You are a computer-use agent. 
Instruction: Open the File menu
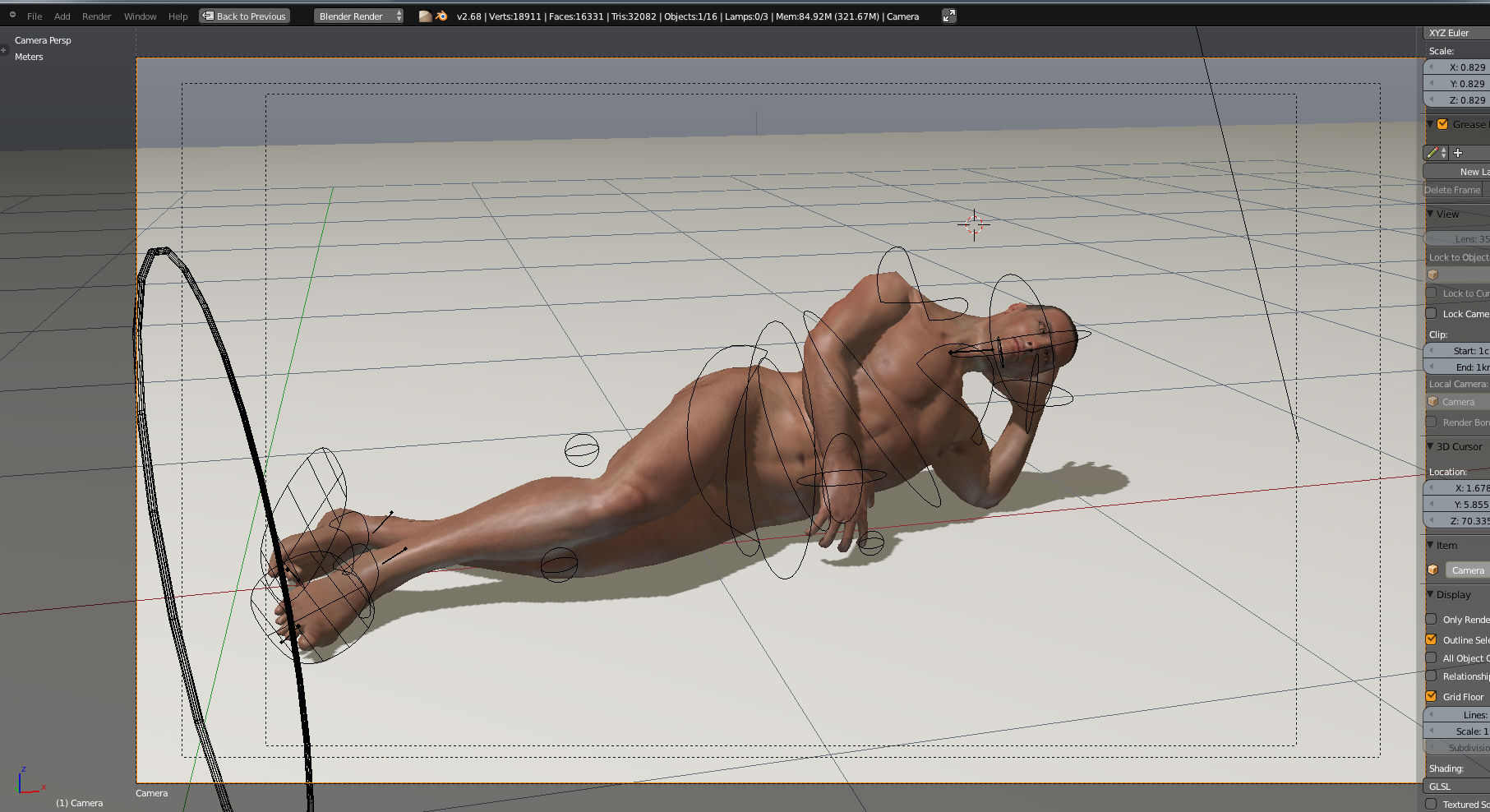coord(35,16)
